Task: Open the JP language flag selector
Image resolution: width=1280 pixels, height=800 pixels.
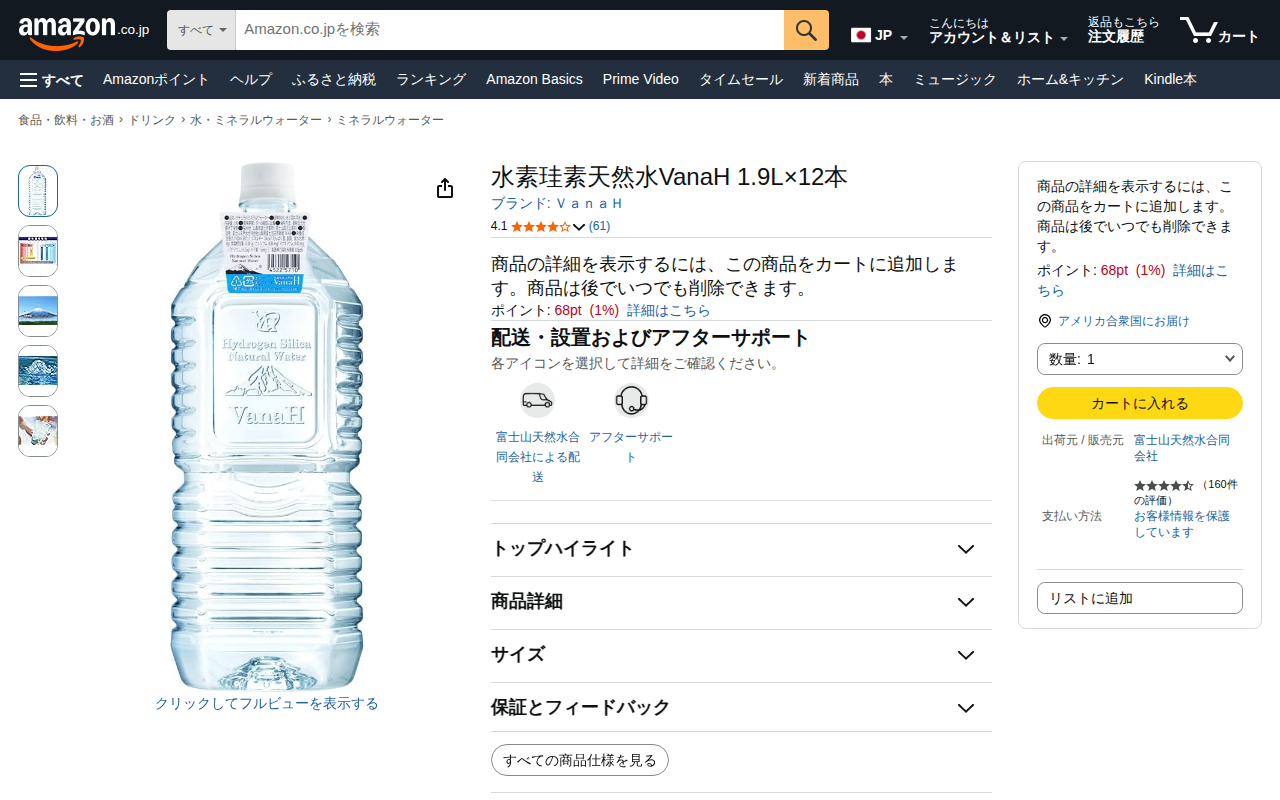Action: pos(879,35)
